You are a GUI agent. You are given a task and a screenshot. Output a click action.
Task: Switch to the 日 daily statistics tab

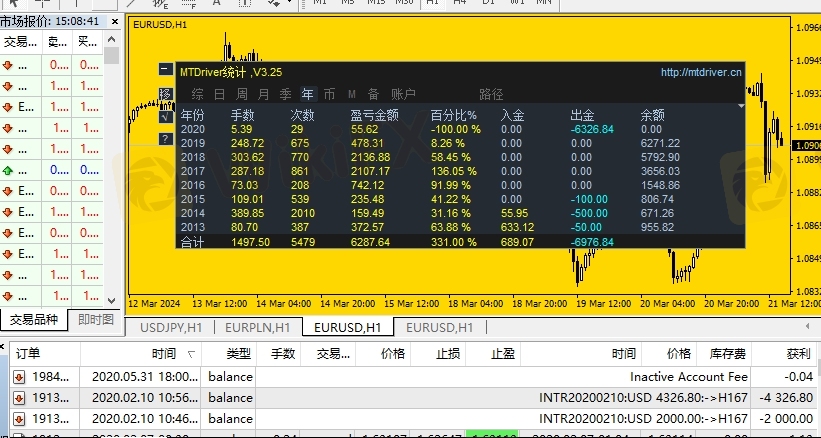click(219, 94)
